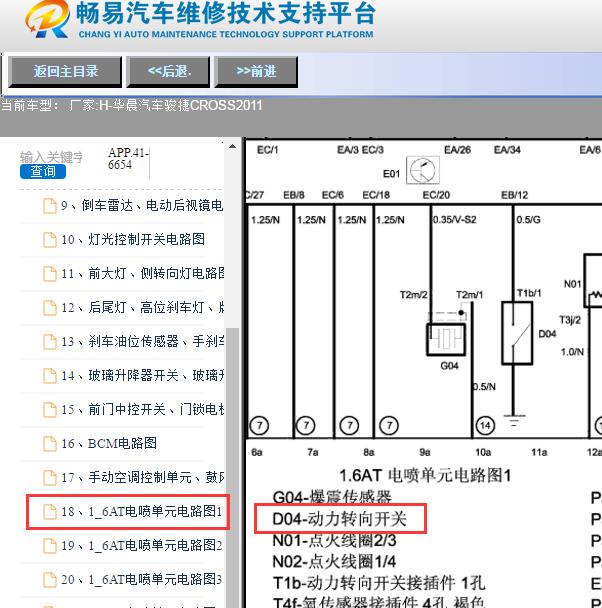Image resolution: width=602 pixels, height=608 pixels.
Task: Click file icon beside 20 1_6AT电喷单元电路图3
Action: pos(49,580)
